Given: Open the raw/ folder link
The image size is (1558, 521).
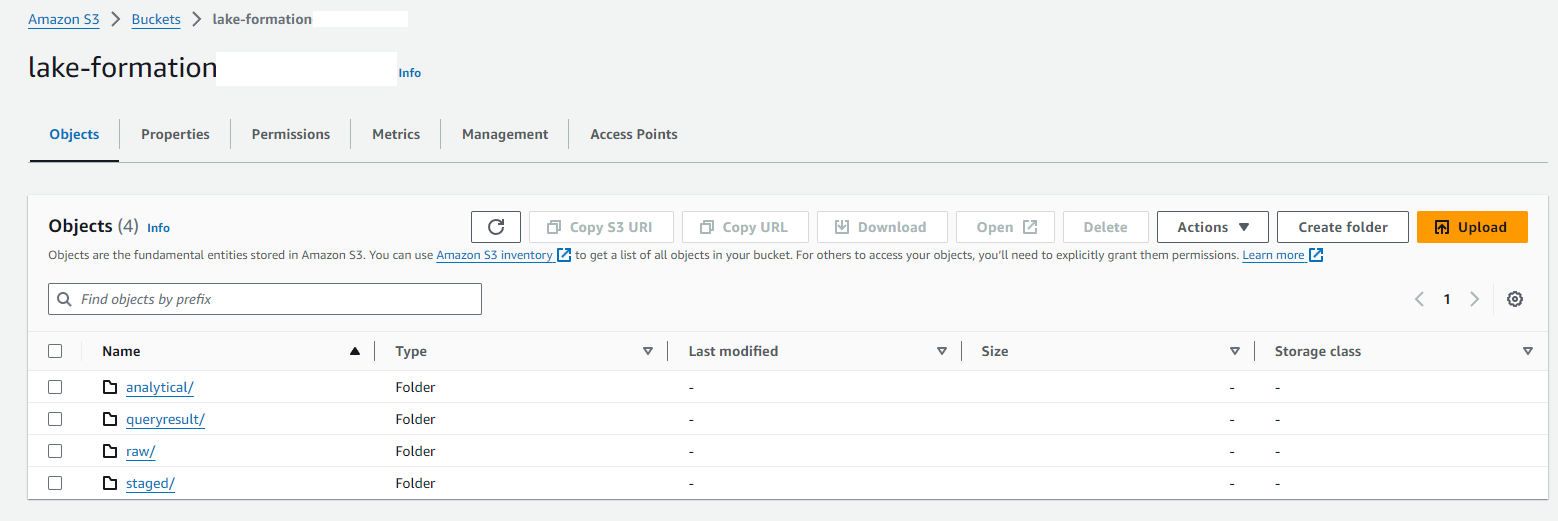Looking at the screenshot, I should pyautogui.click(x=141, y=451).
